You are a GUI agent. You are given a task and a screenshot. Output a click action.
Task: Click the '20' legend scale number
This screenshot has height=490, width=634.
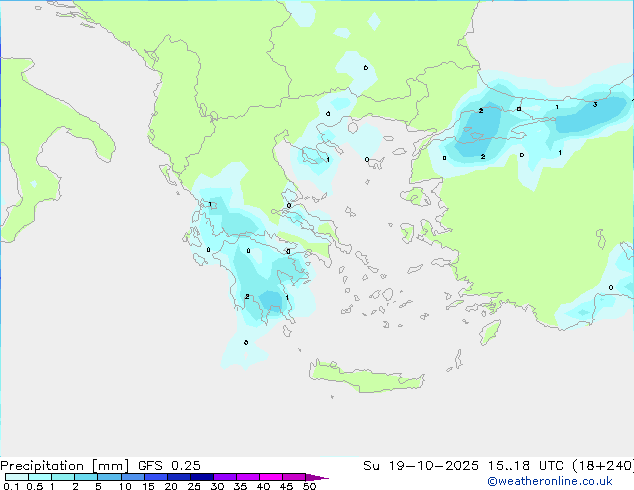[x=171, y=486]
